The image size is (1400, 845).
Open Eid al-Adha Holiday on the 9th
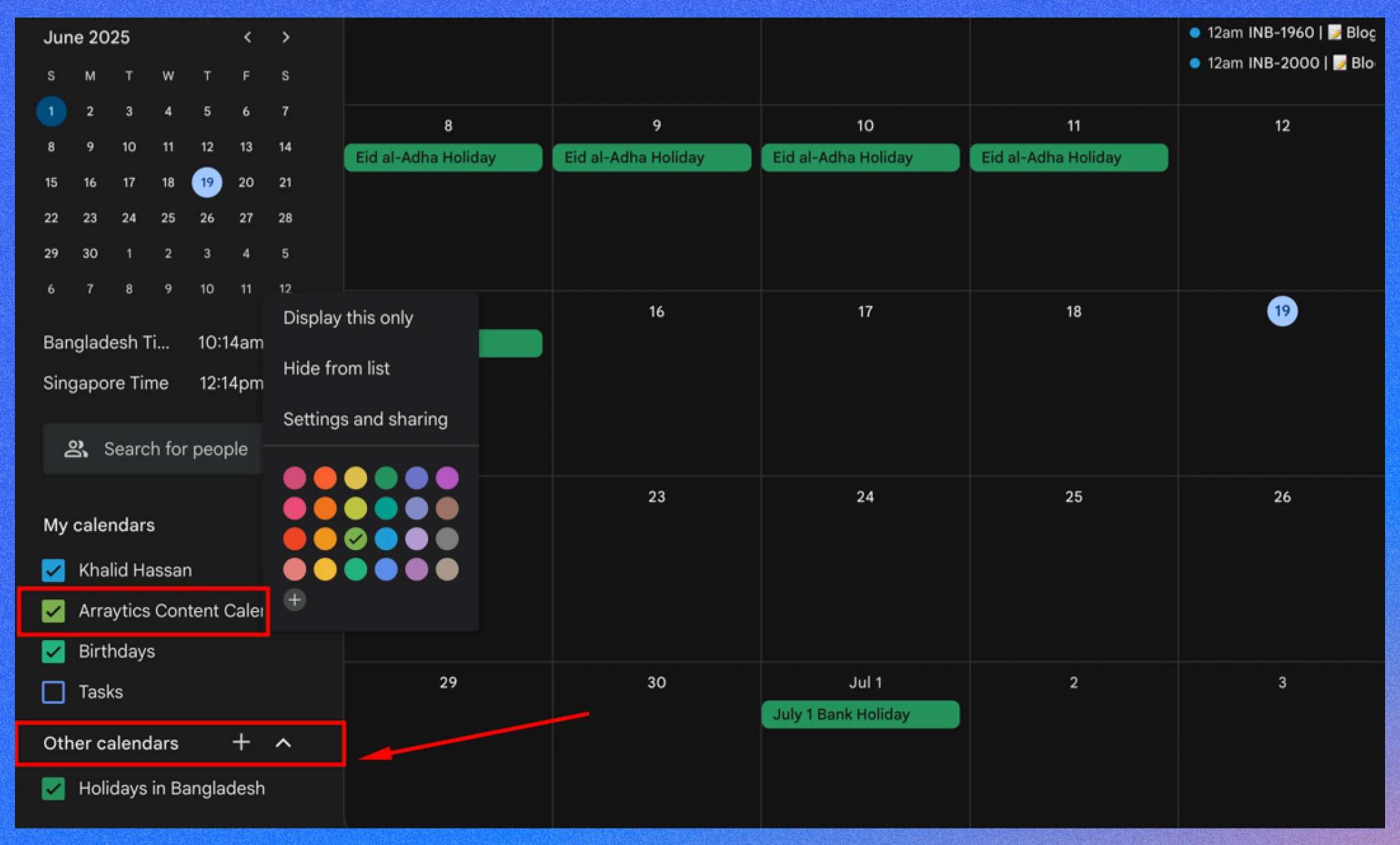pos(652,157)
